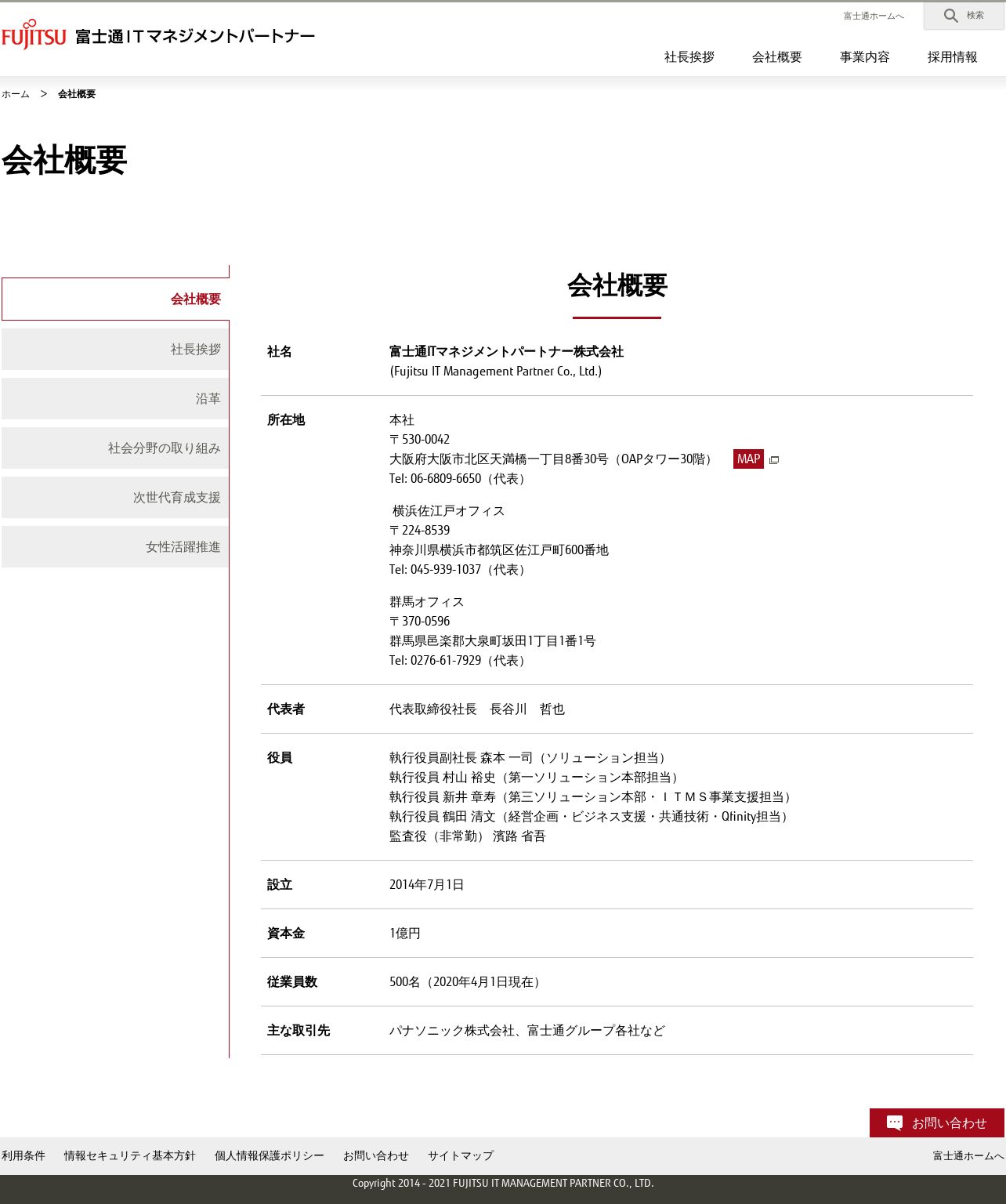
Task: Click the 主な取引先 row label
Action: tap(299, 1031)
